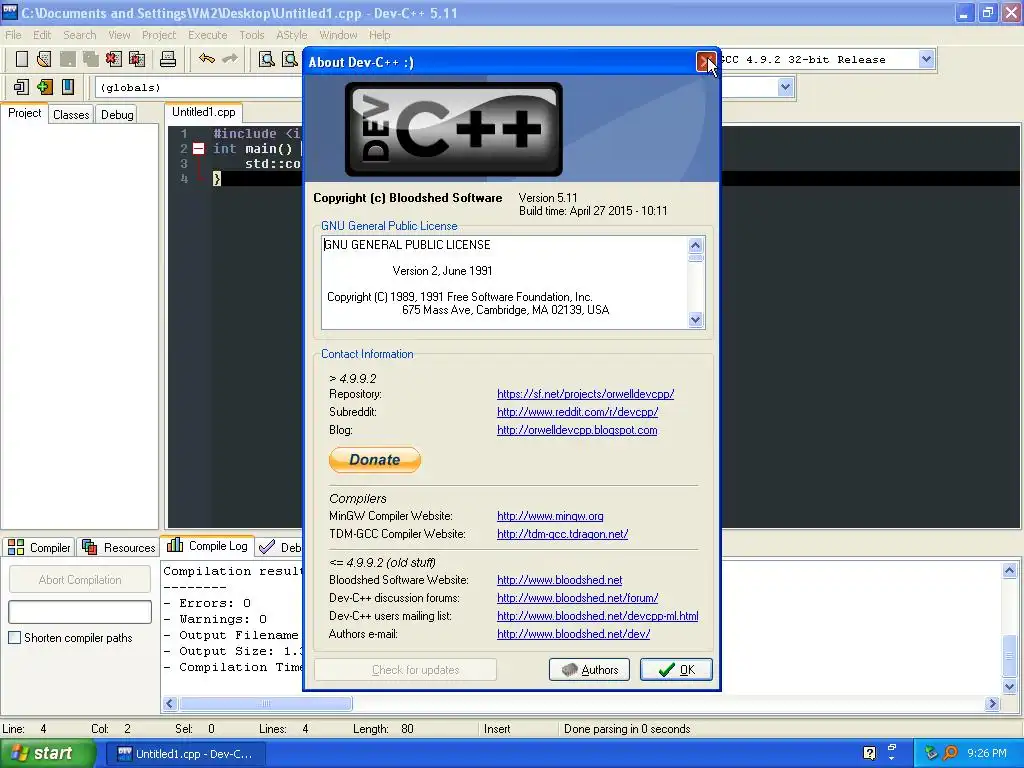This screenshot has width=1024, height=768.
Task: Click the Print toolbar icon
Action: coord(168,59)
